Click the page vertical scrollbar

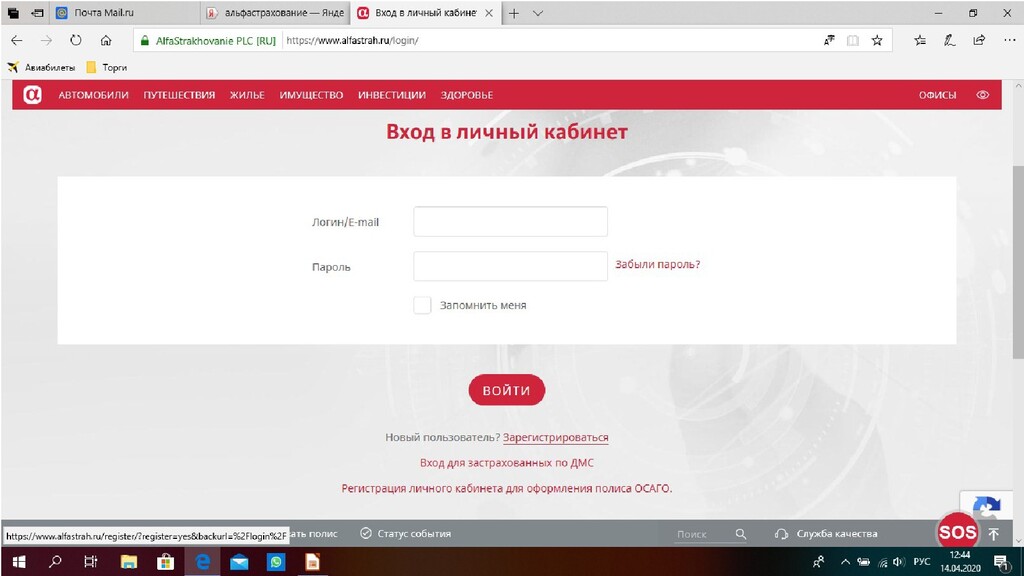[1017, 261]
